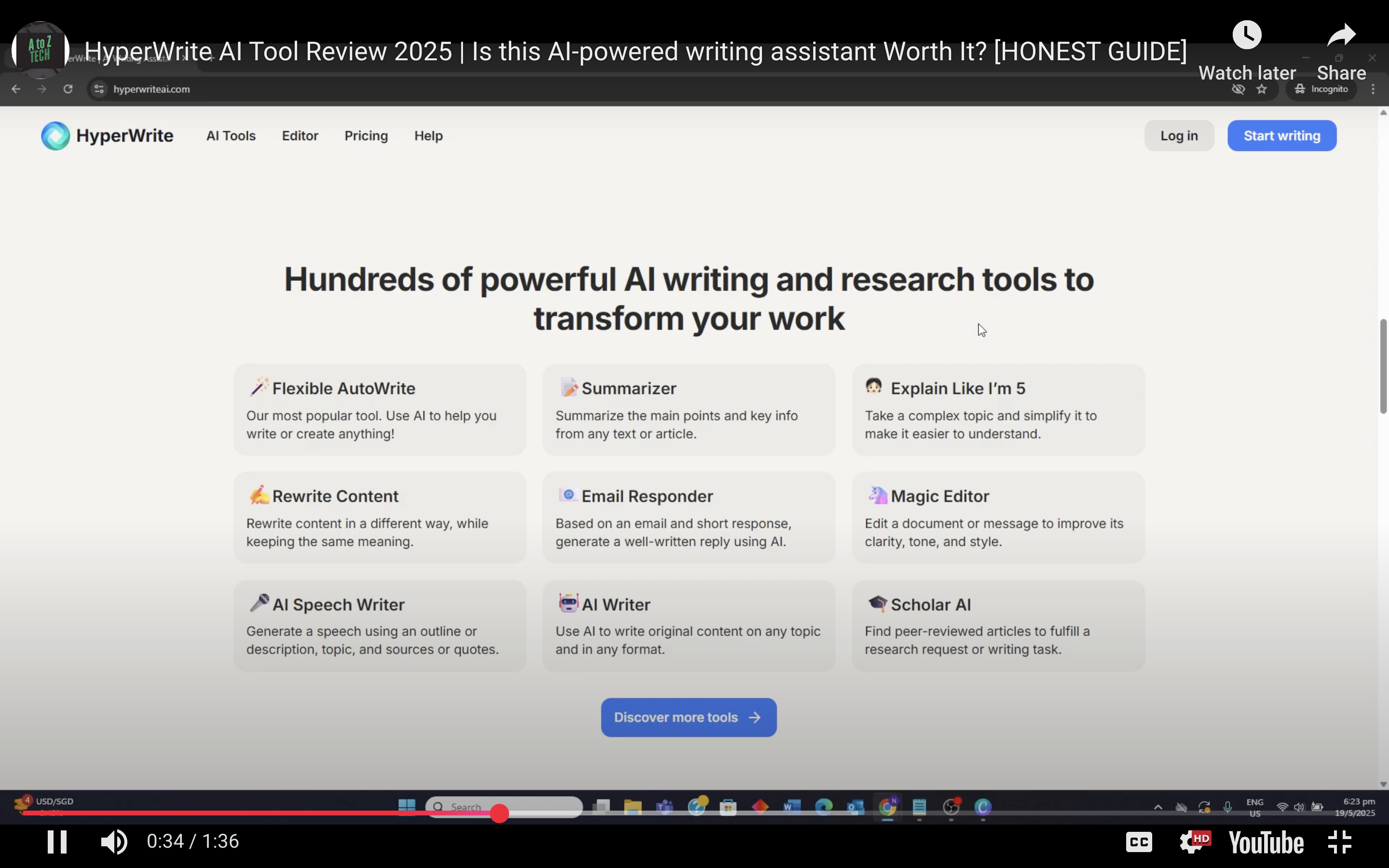Open Microsoft Store from the taskbar

coord(728,807)
